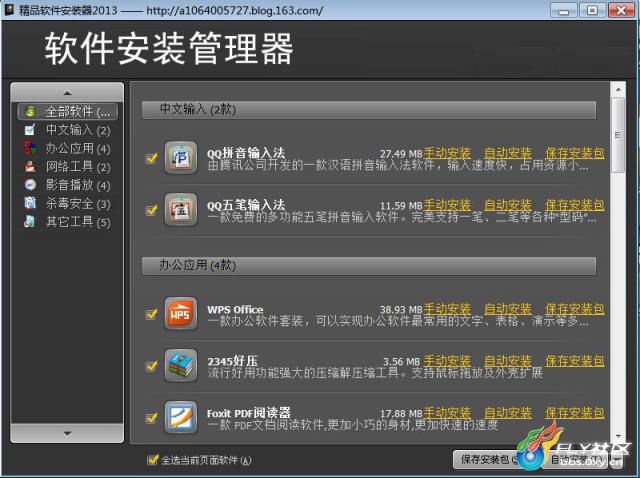Click 手动安装 for 2345好压
Viewport: 640px width, 478px height.
pyautogui.click(x=447, y=361)
